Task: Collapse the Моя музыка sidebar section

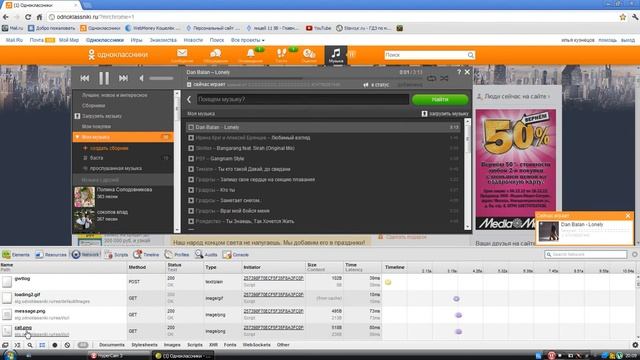Action: click(77, 137)
